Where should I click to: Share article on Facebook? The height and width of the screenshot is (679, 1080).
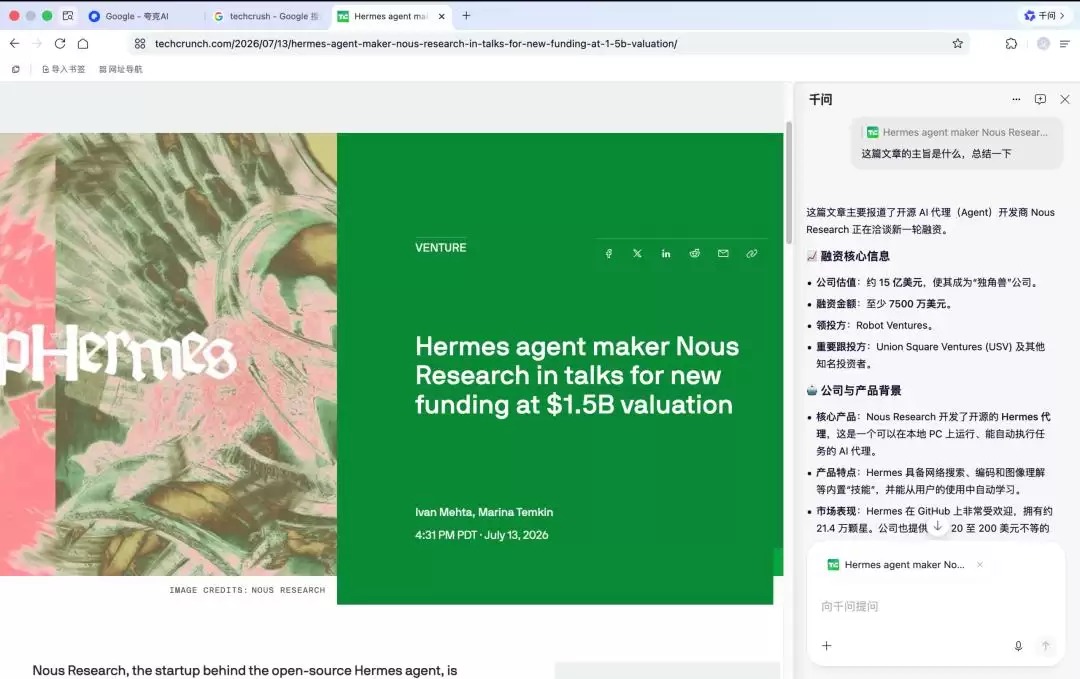tap(609, 253)
